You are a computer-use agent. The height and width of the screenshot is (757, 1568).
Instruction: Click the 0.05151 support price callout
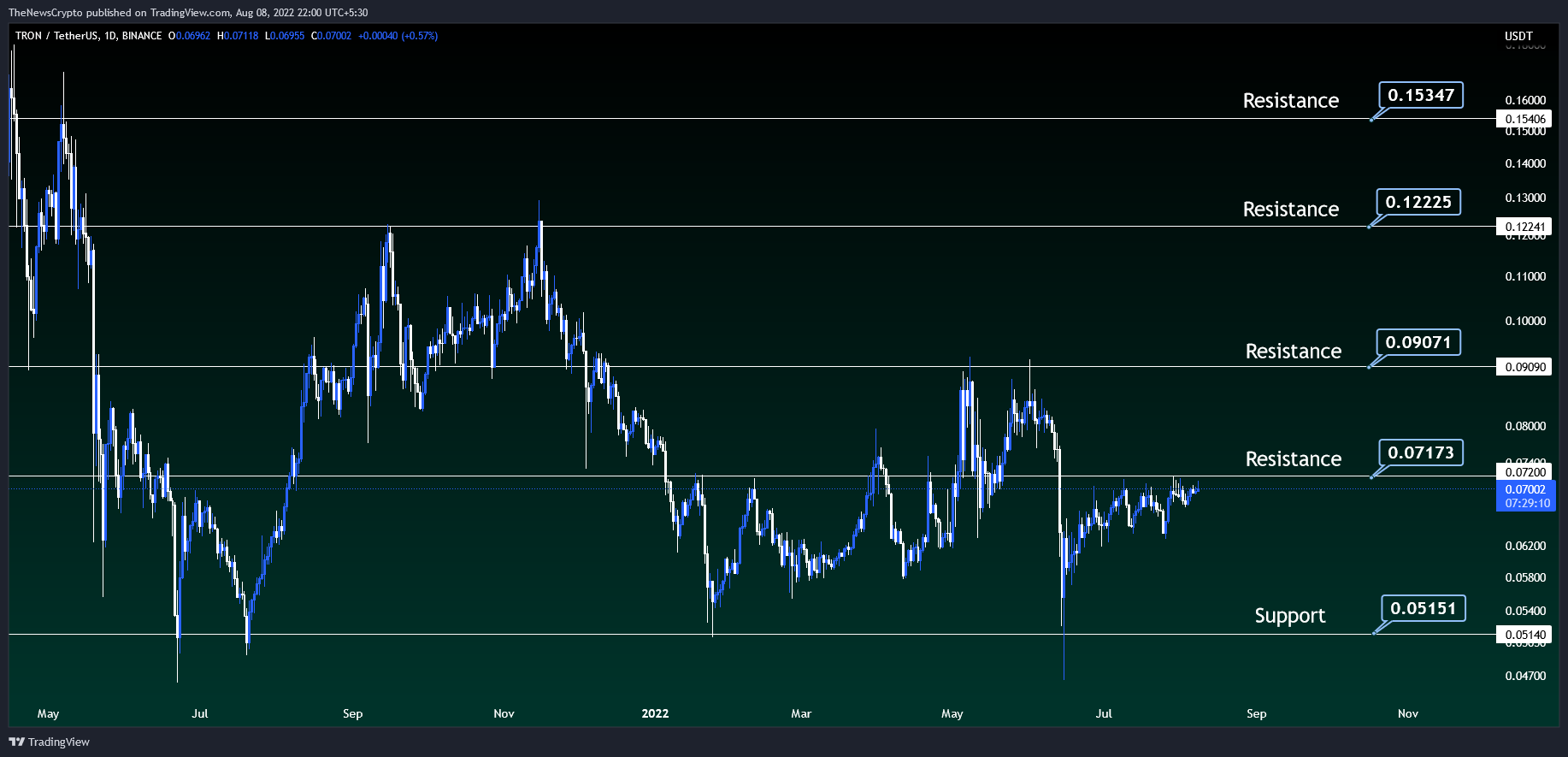point(1424,608)
